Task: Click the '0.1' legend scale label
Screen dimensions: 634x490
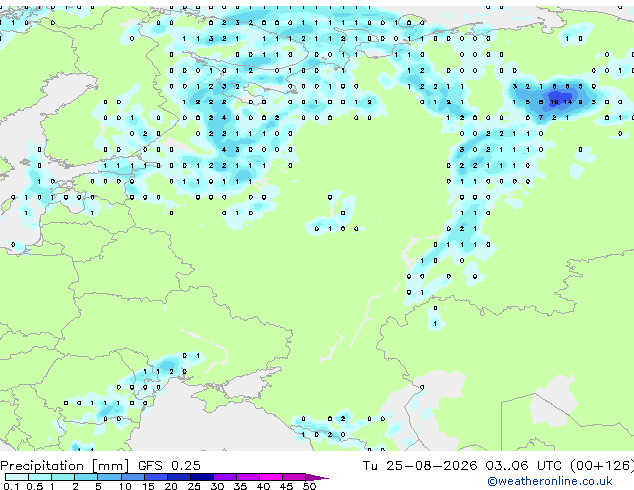Action: click(11, 486)
